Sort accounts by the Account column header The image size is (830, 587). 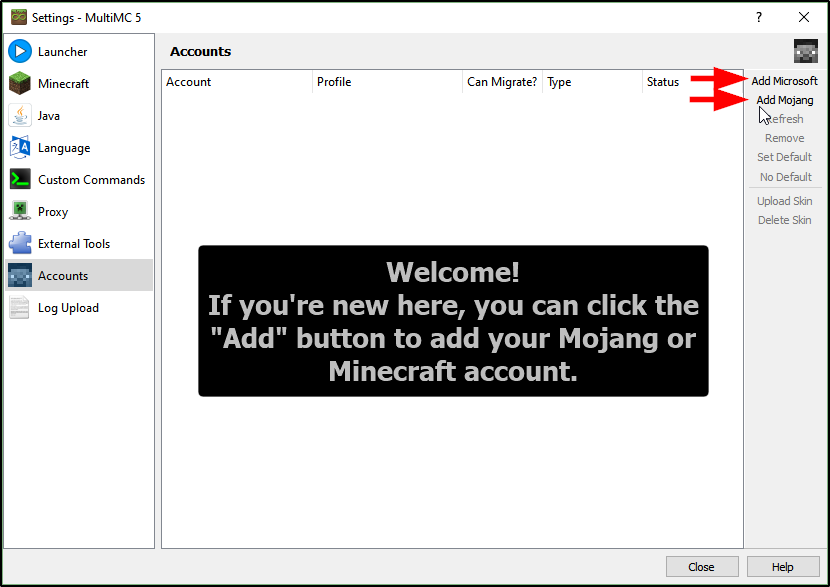point(237,82)
